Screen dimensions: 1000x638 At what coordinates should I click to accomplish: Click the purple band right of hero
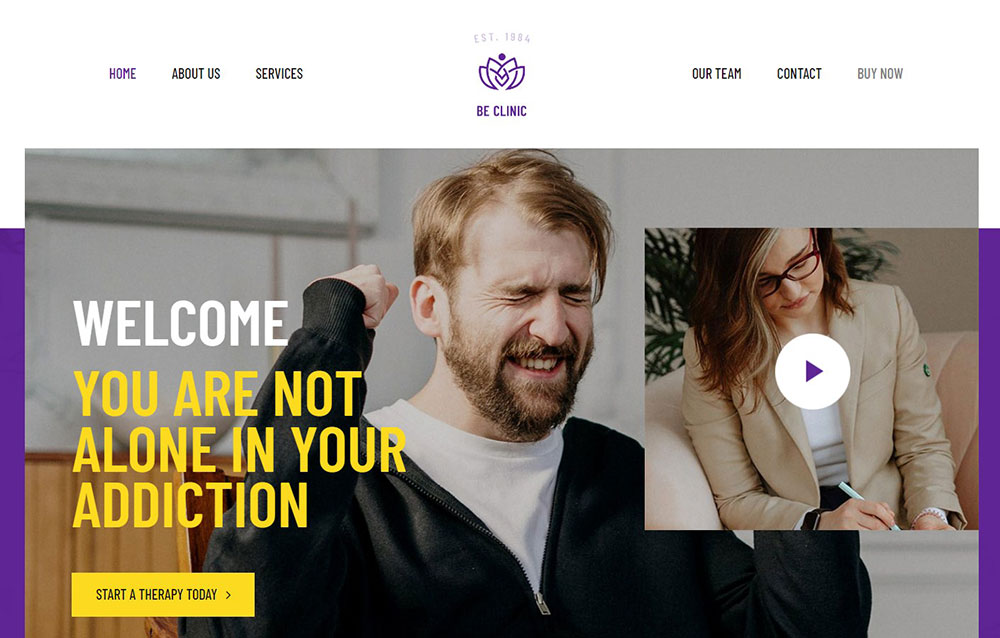coord(989,433)
